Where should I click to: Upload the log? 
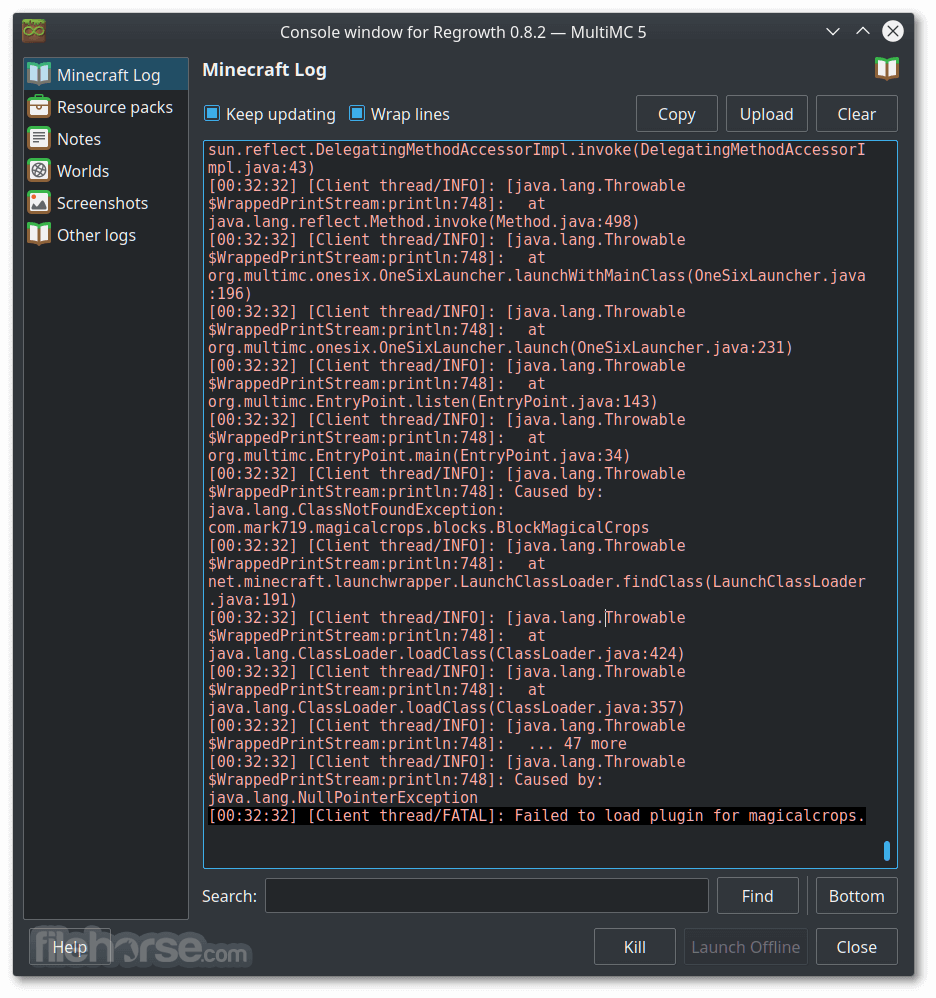point(766,114)
